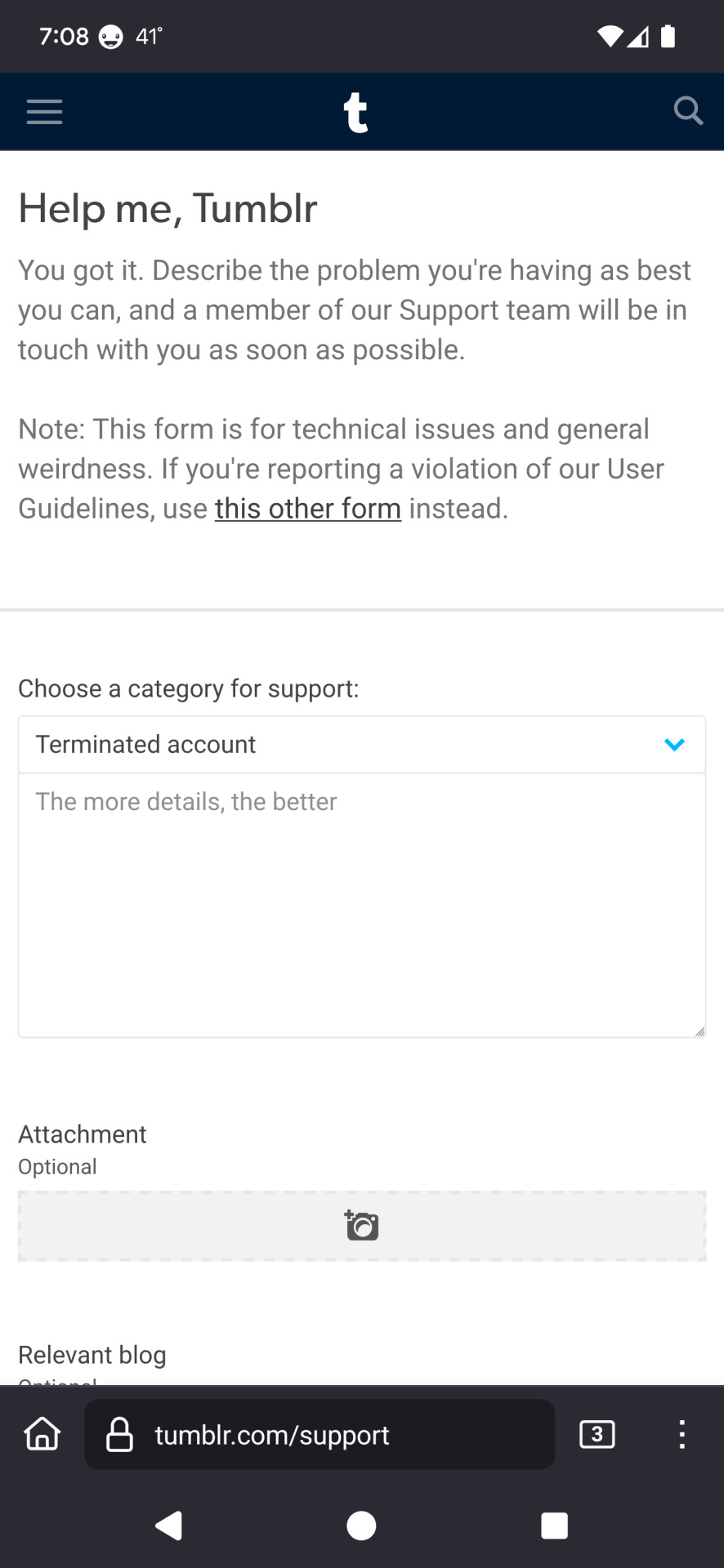Select the tumblr.com/support address bar
This screenshot has width=724, height=1568.
point(320,1435)
